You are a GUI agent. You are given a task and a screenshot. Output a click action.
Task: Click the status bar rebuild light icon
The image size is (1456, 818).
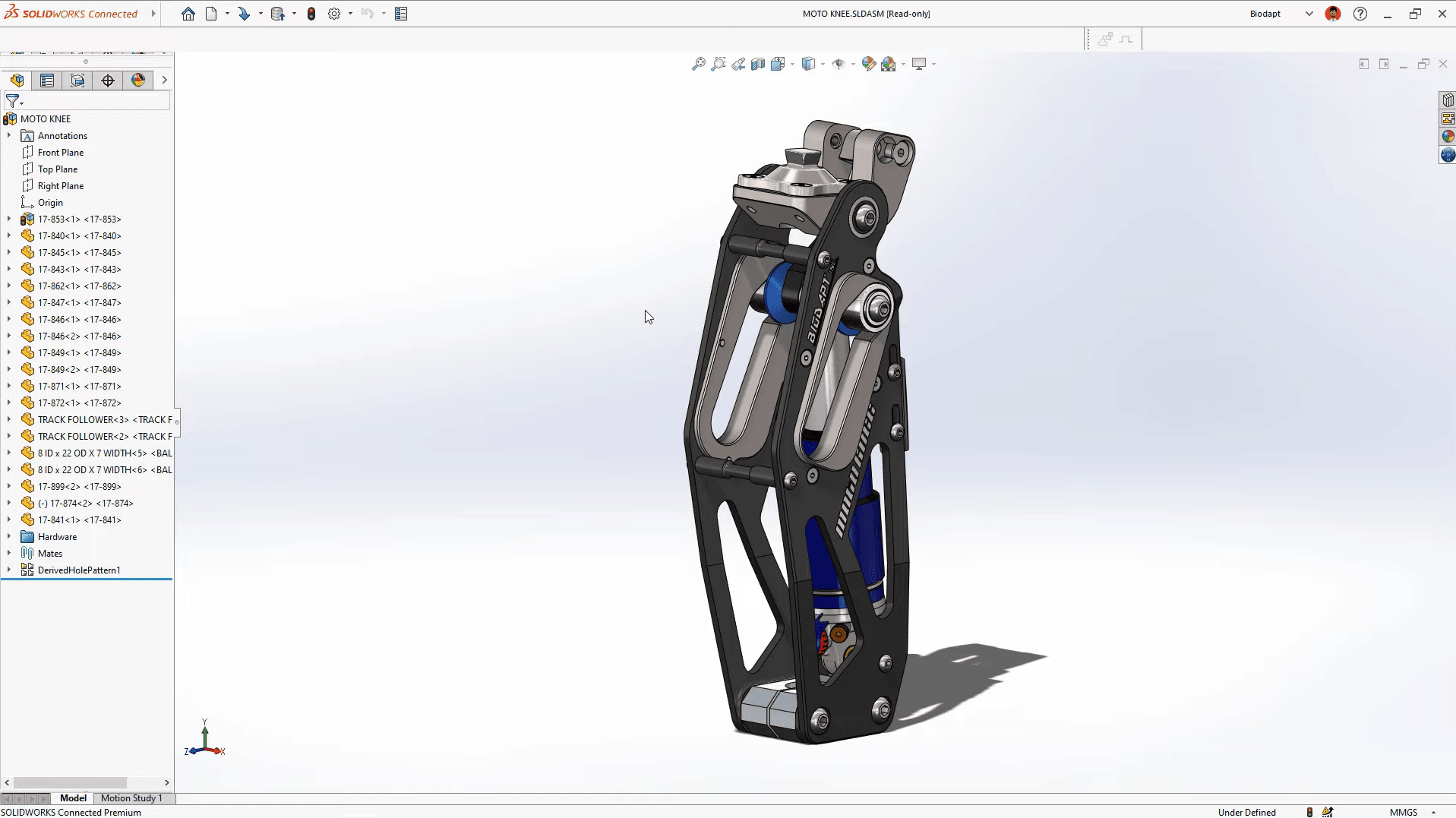point(1309,812)
